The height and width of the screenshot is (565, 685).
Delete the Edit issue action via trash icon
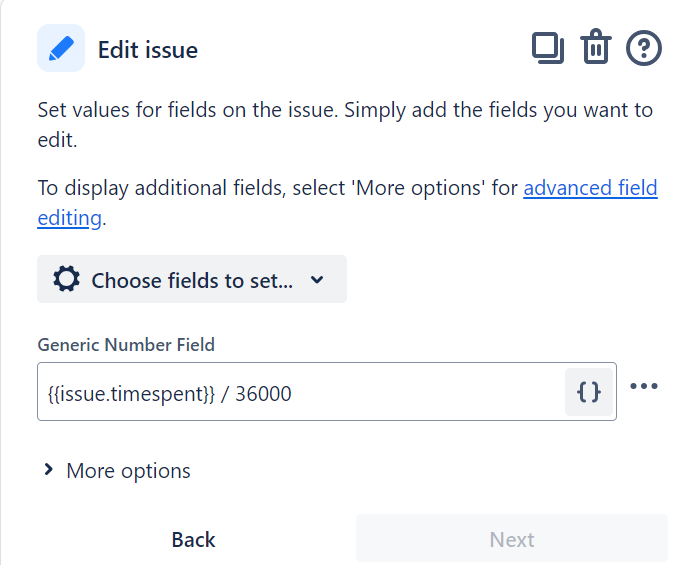coord(596,48)
